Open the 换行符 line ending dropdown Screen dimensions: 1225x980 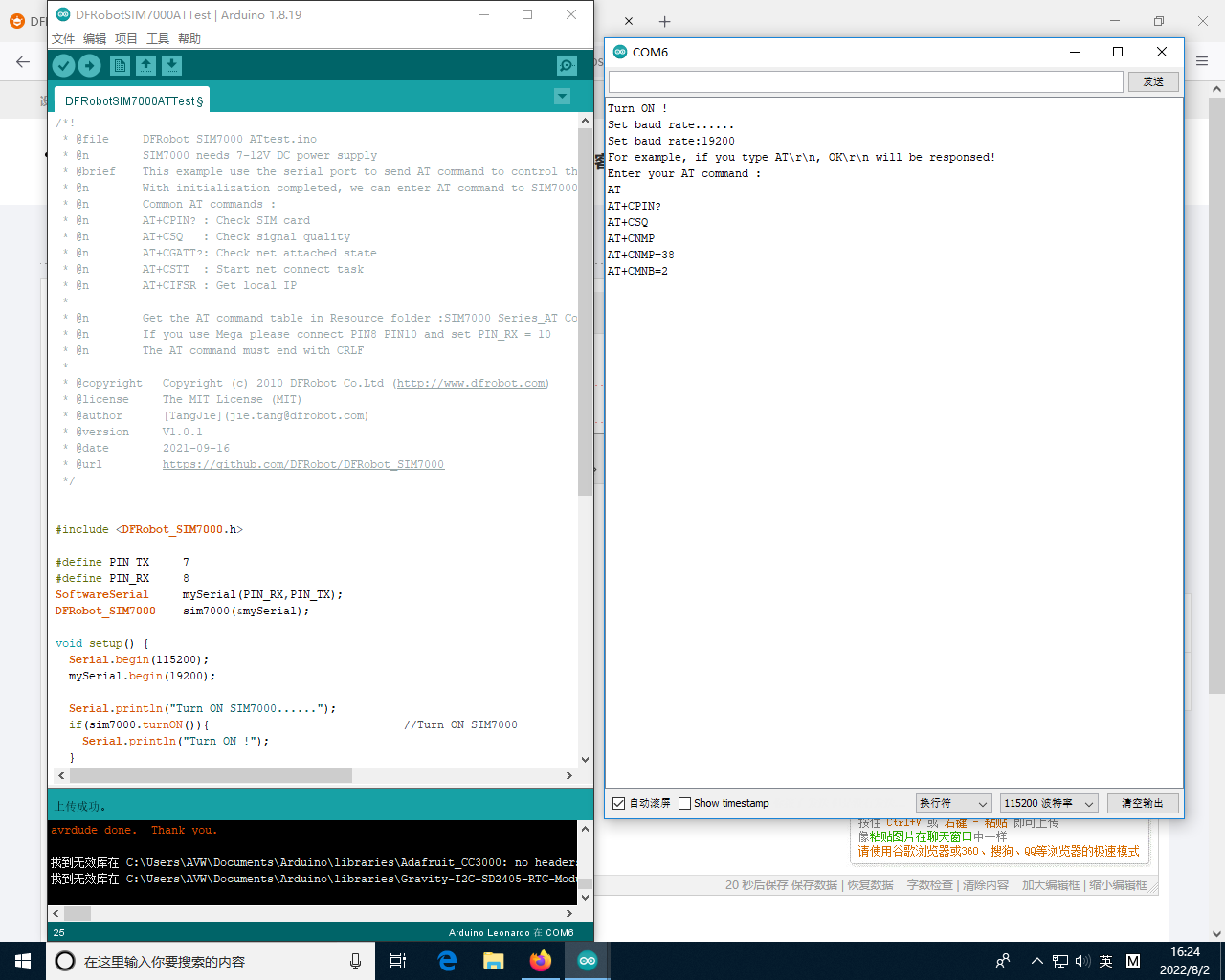(x=953, y=803)
